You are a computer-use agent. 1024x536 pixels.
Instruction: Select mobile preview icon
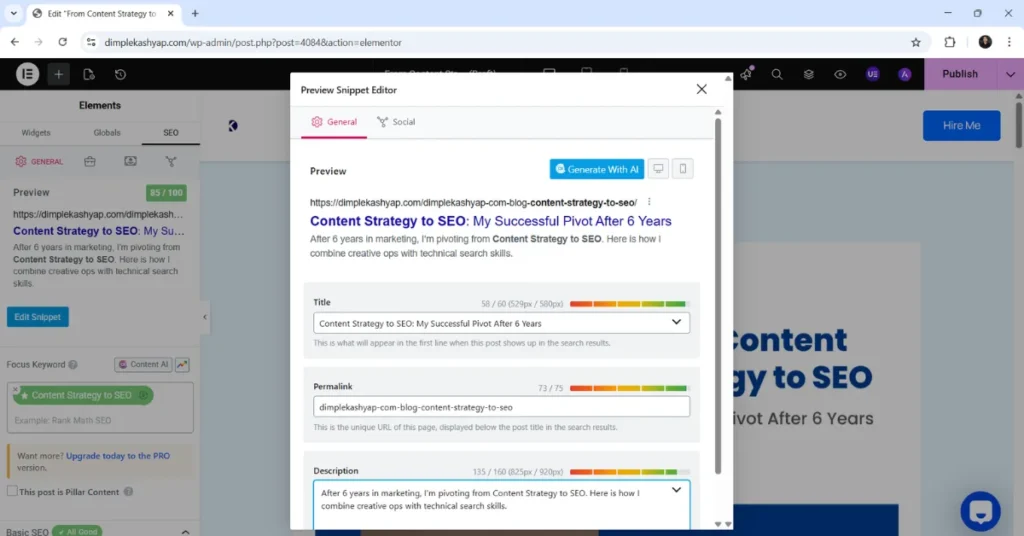[x=682, y=169]
